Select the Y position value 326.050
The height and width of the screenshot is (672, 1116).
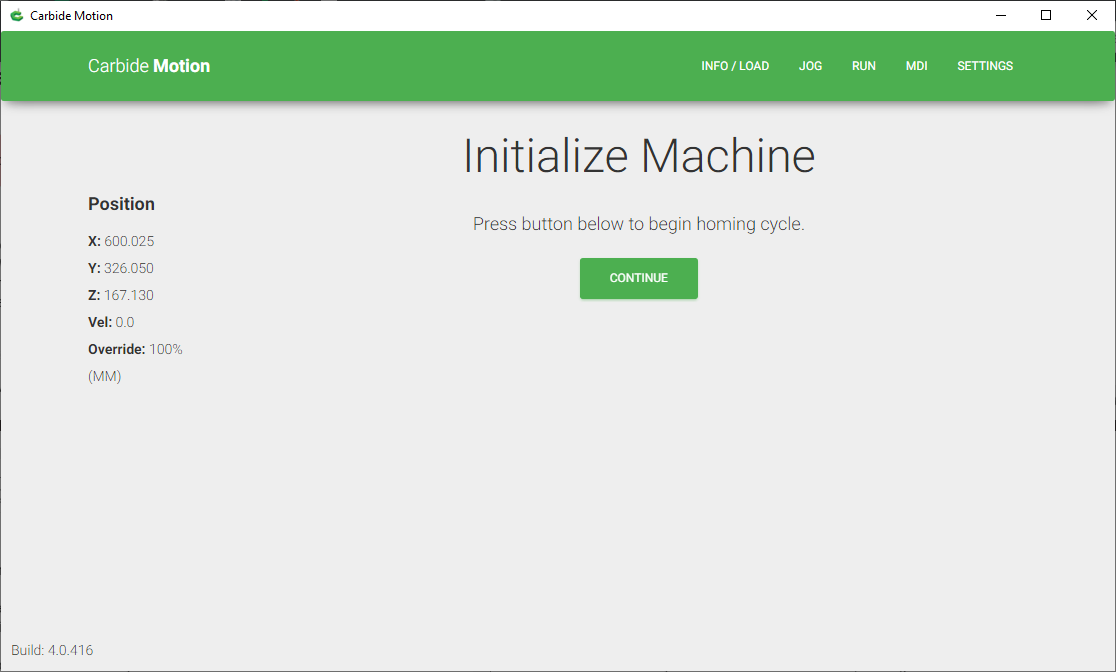tap(129, 268)
